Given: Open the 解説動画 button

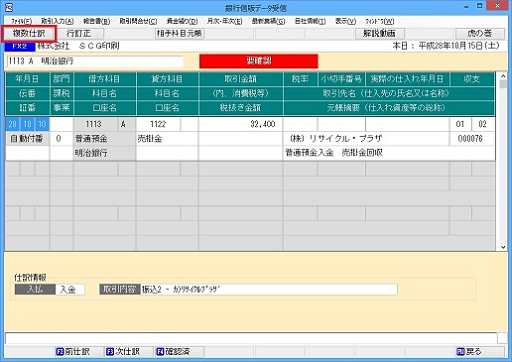Looking at the screenshot, I should [379, 34].
